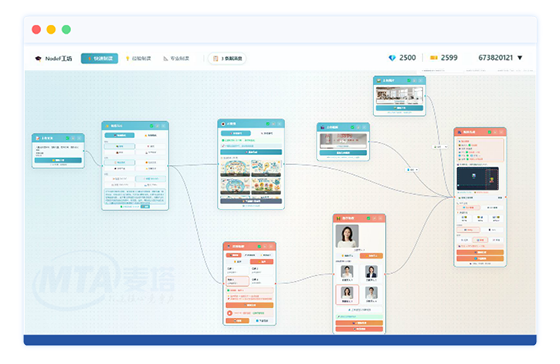Click the green status dot on leftmost text node
560x364 pixels.
(67, 138)
